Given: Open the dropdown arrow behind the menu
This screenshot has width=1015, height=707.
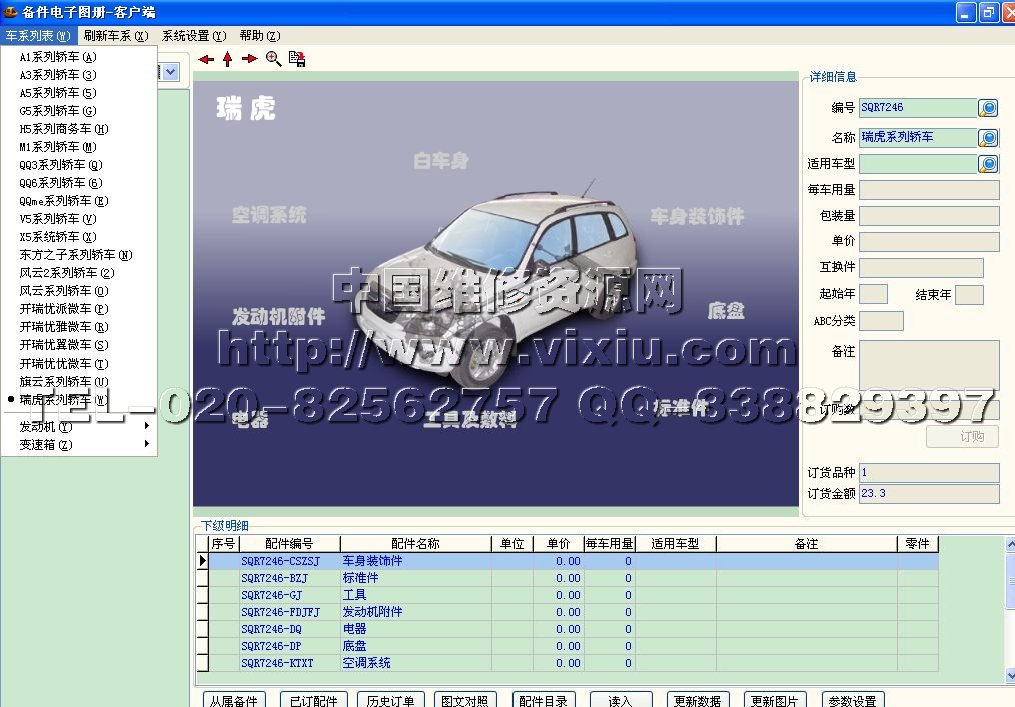Looking at the screenshot, I should 170,72.
